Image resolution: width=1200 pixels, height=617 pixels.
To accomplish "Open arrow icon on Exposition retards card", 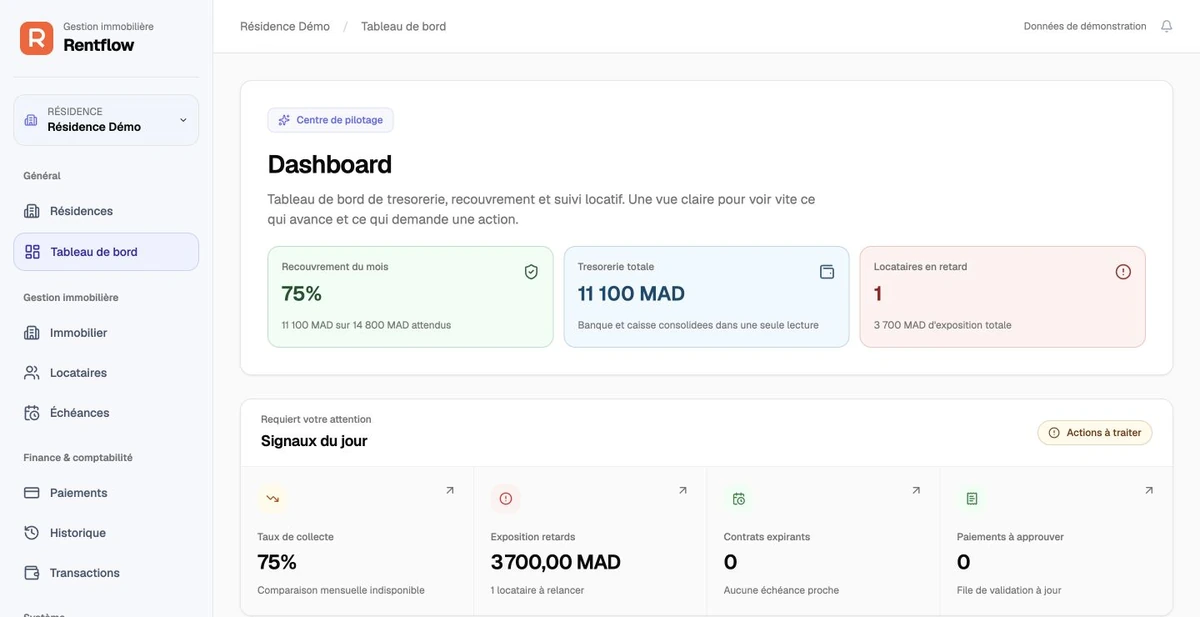I will [x=683, y=490].
